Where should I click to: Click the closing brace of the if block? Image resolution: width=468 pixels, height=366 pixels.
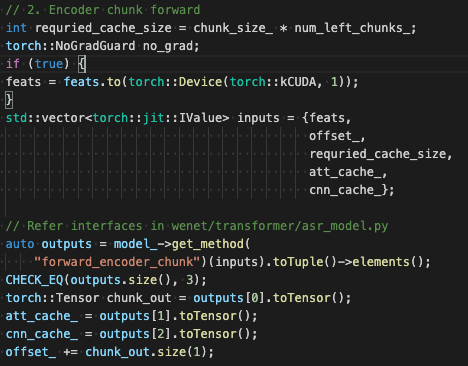(9, 100)
